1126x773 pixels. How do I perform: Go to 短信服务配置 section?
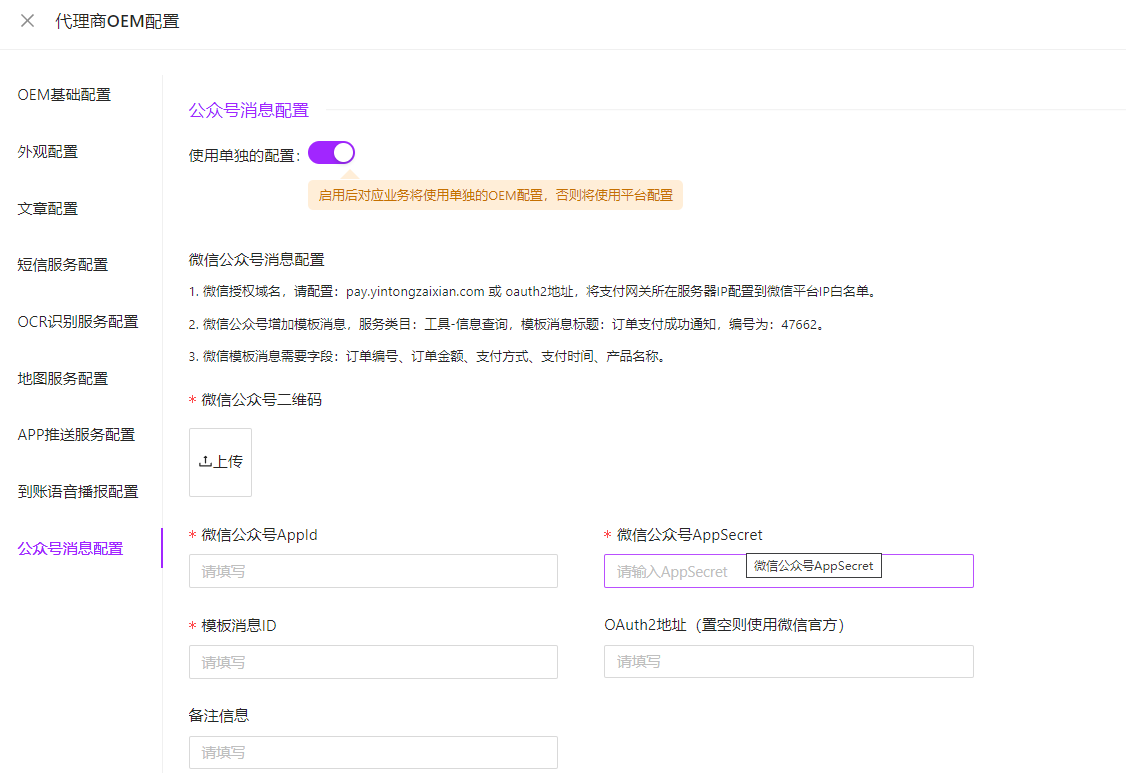point(63,265)
